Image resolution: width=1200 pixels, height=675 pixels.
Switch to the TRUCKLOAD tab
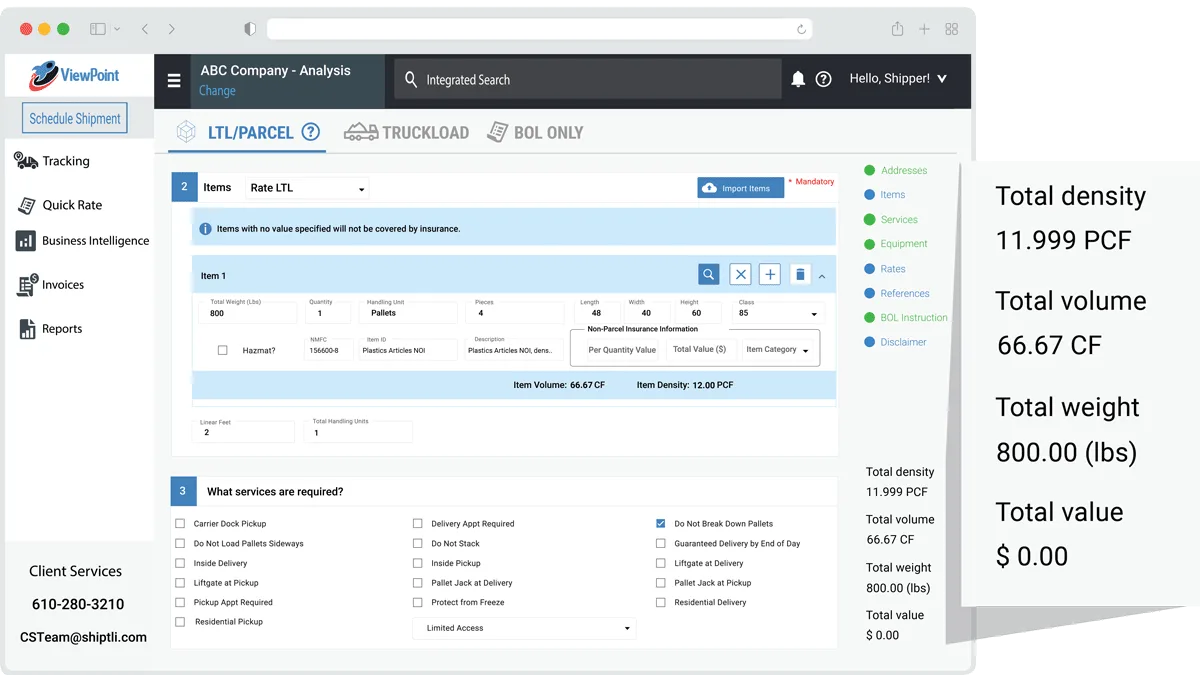coord(407,132)
